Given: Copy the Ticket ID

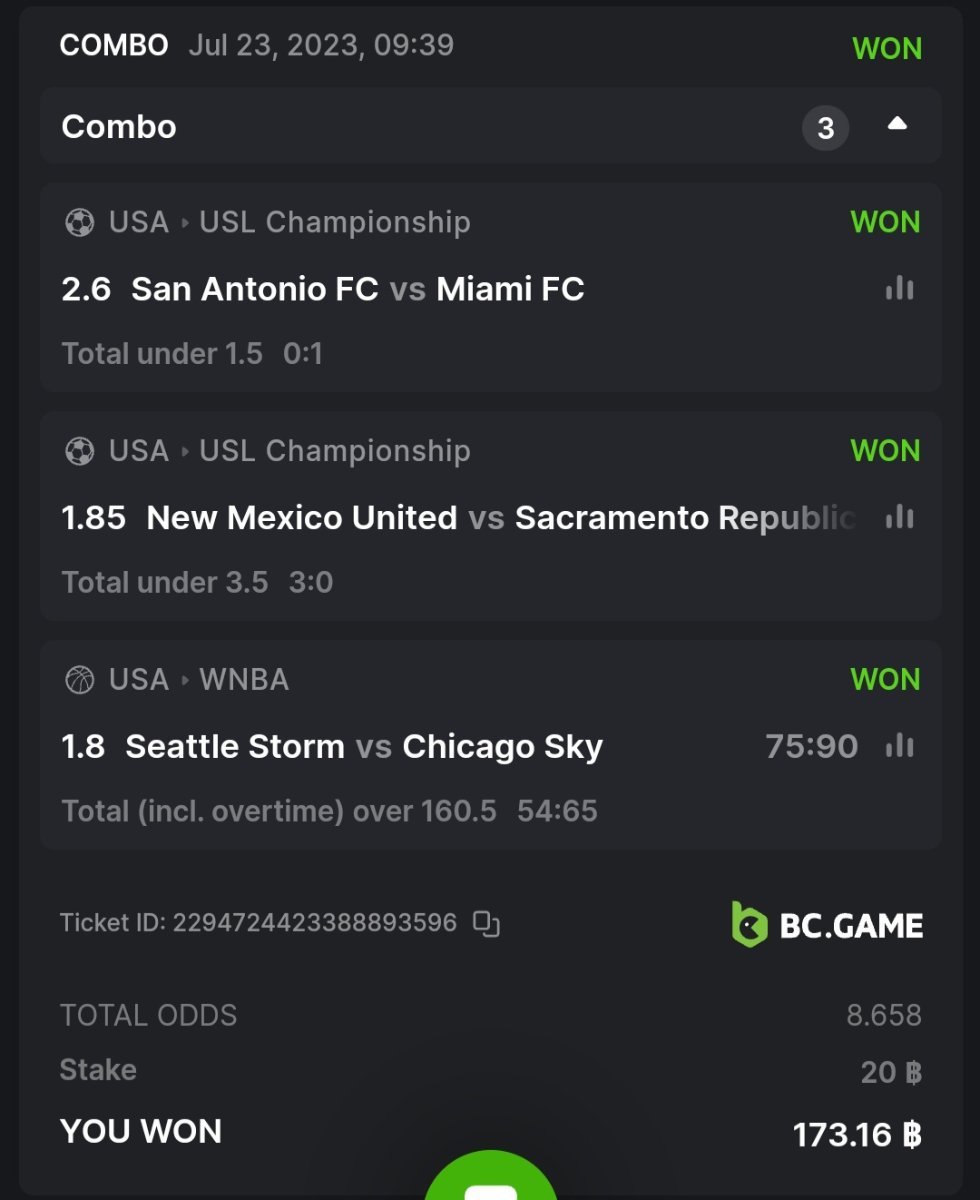Looking at the screenshot, I should tap(486, 923).
